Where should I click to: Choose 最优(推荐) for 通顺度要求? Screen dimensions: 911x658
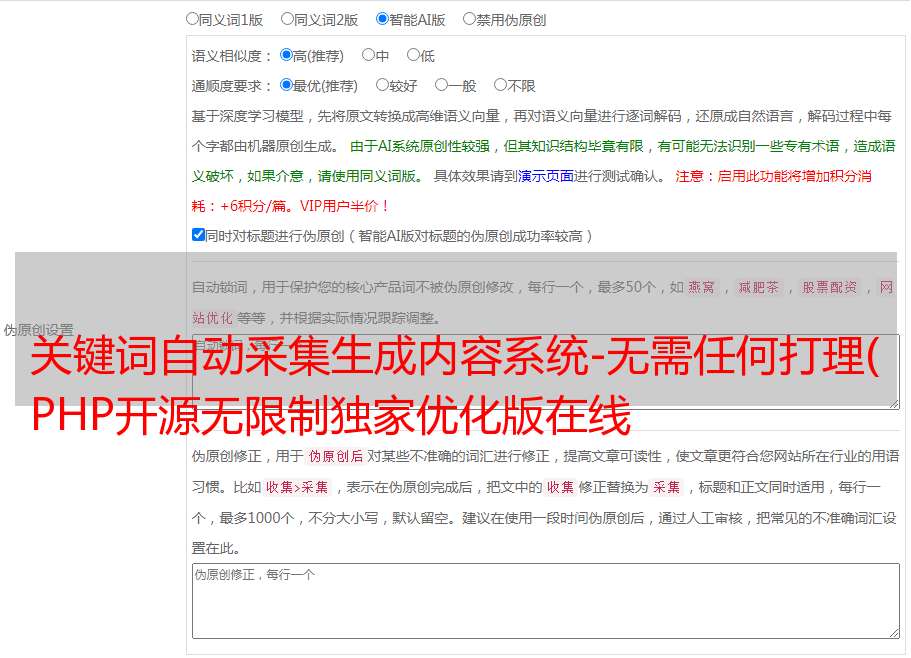coord(286,85)
